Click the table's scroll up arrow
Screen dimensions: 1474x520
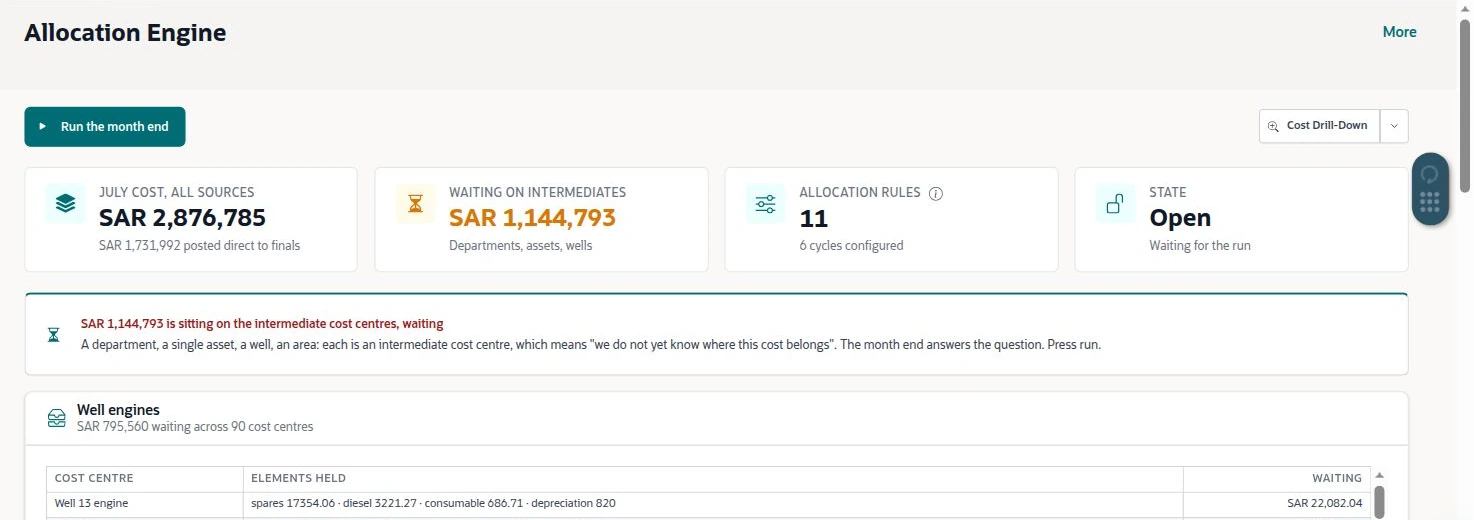1380,476
